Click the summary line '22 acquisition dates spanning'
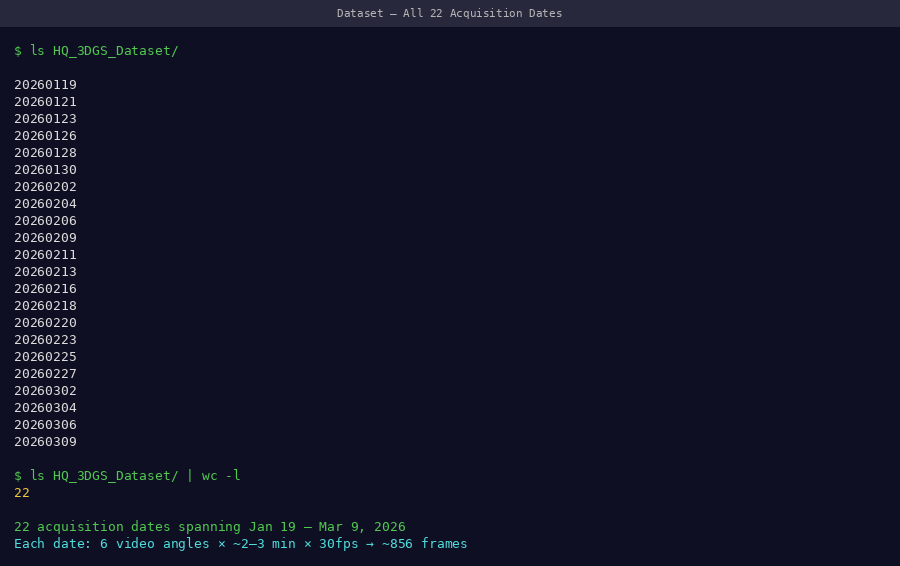 click(x=210, y=527)
